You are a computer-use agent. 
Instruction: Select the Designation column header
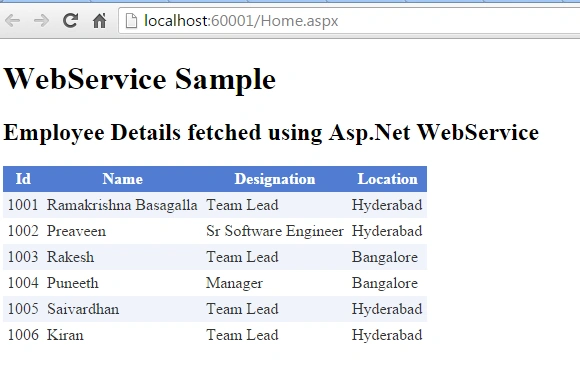(275, 179)
